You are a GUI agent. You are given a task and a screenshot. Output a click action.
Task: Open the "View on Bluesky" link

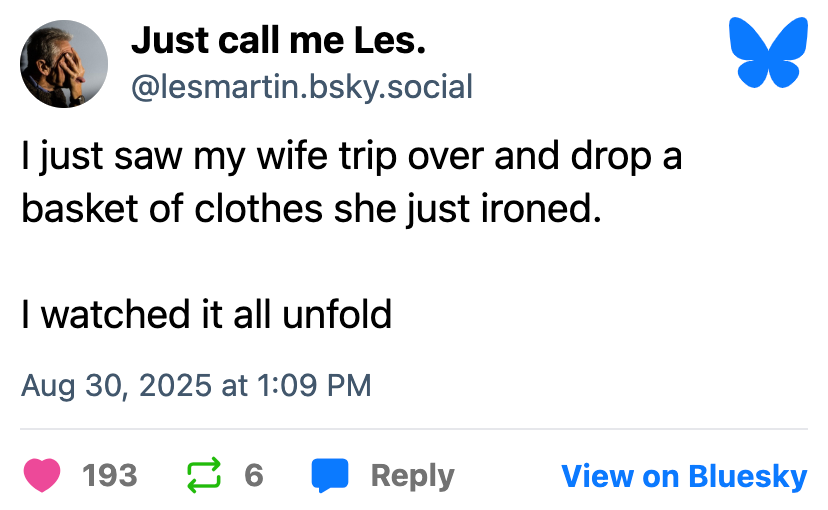(684, 475)
